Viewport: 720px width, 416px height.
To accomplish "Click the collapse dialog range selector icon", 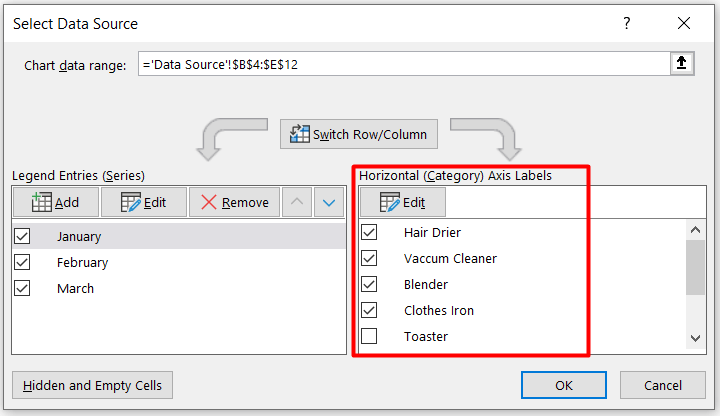I will pos(682,64).
